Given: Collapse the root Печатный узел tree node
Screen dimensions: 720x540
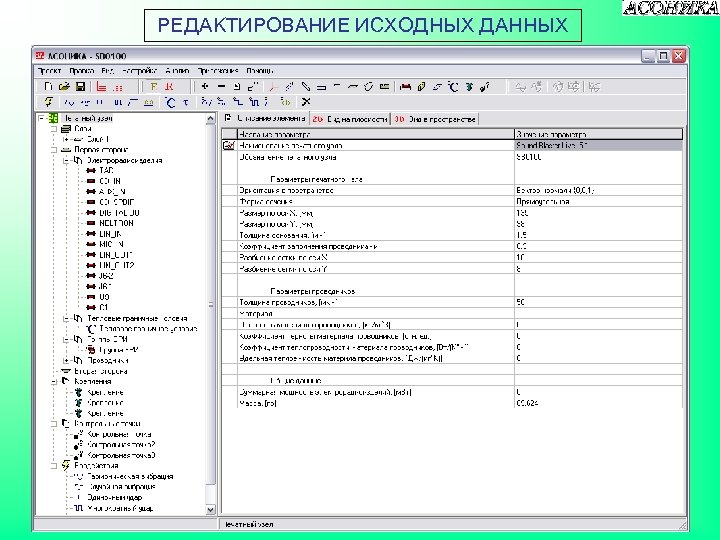Looking at the screenshot, I should click(x=41, y=118).
